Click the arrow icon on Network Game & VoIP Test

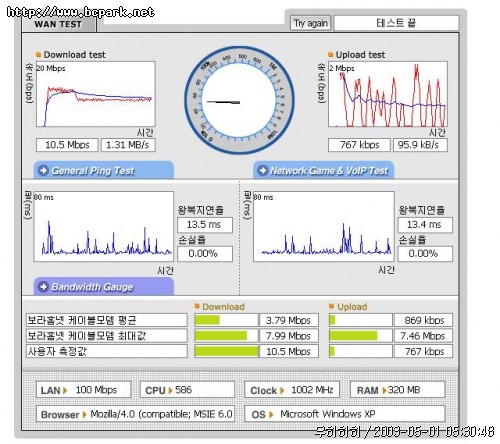(263, 170)
